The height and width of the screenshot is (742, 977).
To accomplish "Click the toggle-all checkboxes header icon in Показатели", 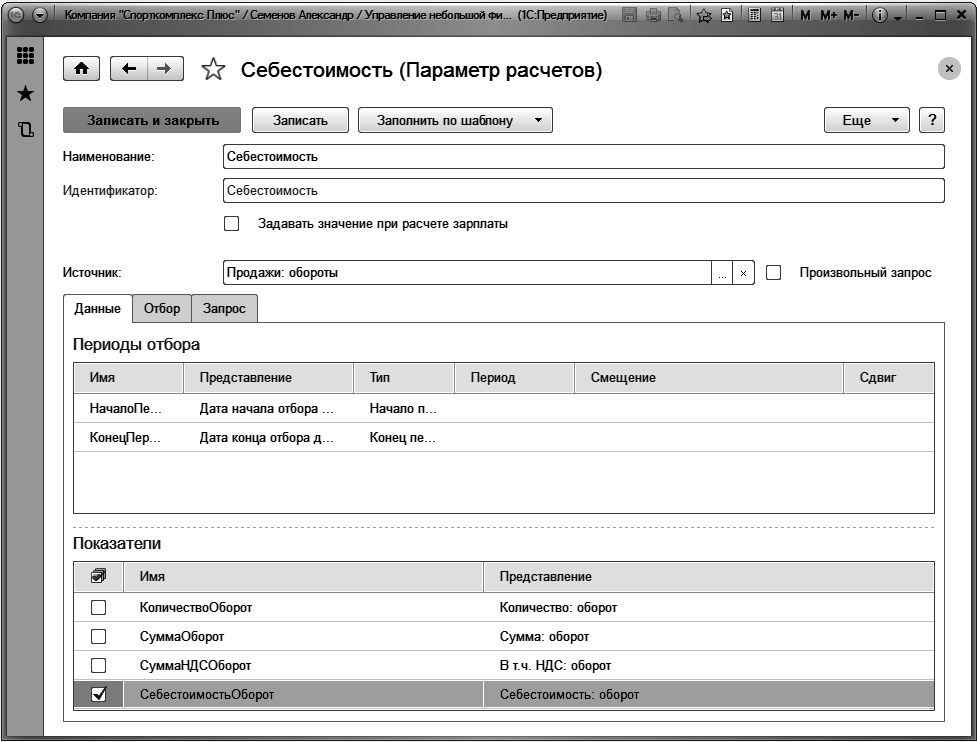I will (98, 576).
